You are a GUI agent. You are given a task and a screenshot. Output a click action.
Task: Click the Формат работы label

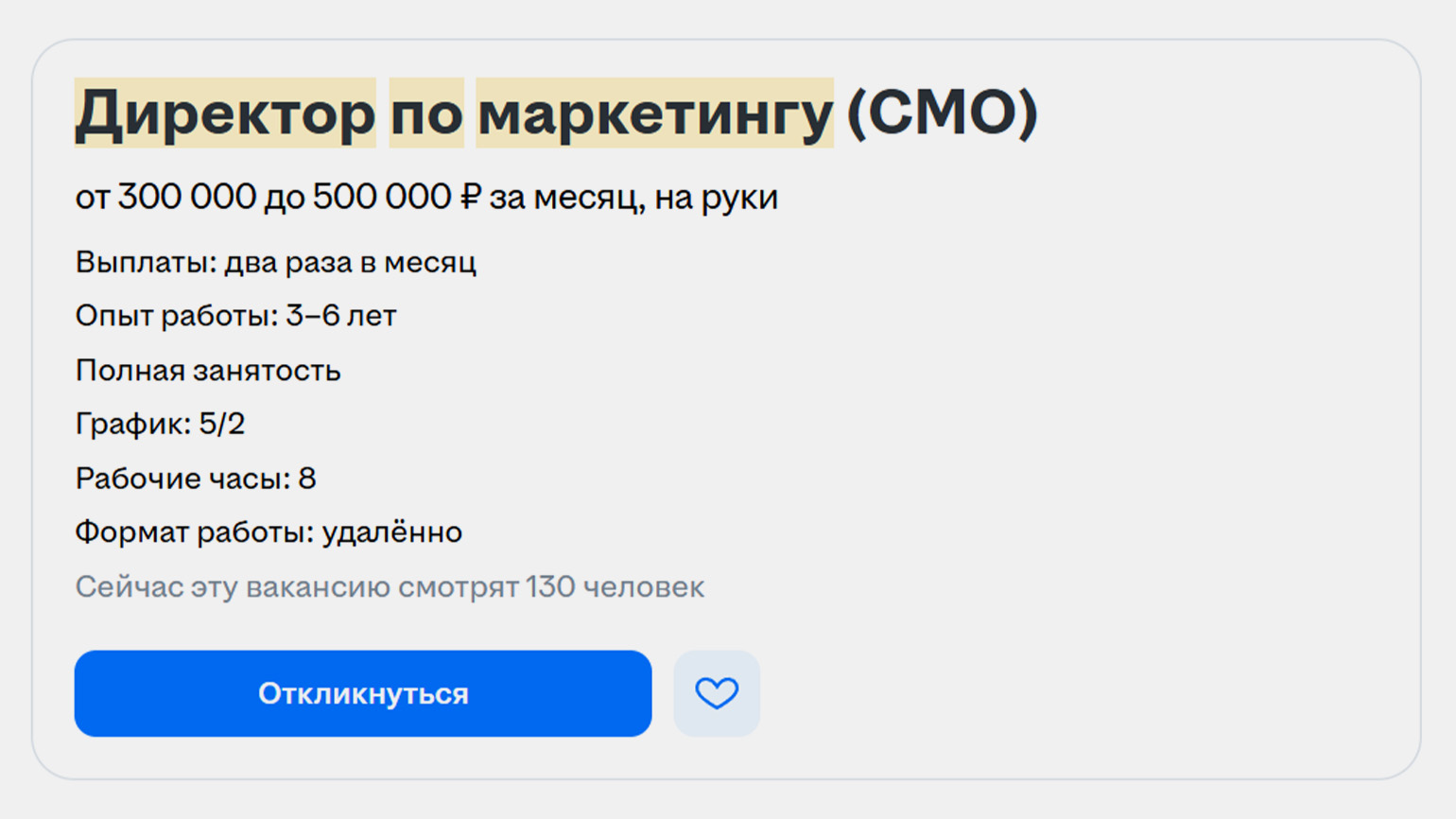point(194,532)
